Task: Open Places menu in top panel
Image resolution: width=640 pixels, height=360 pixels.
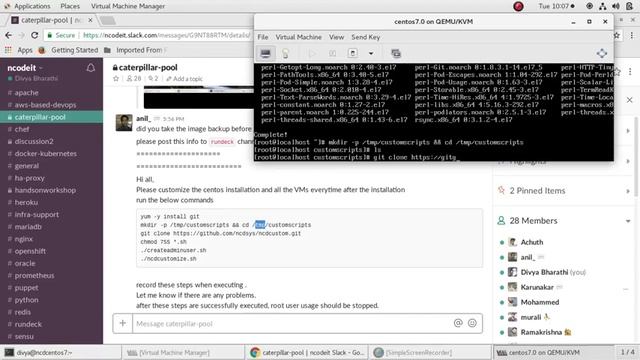Action: tap(70, 6)
